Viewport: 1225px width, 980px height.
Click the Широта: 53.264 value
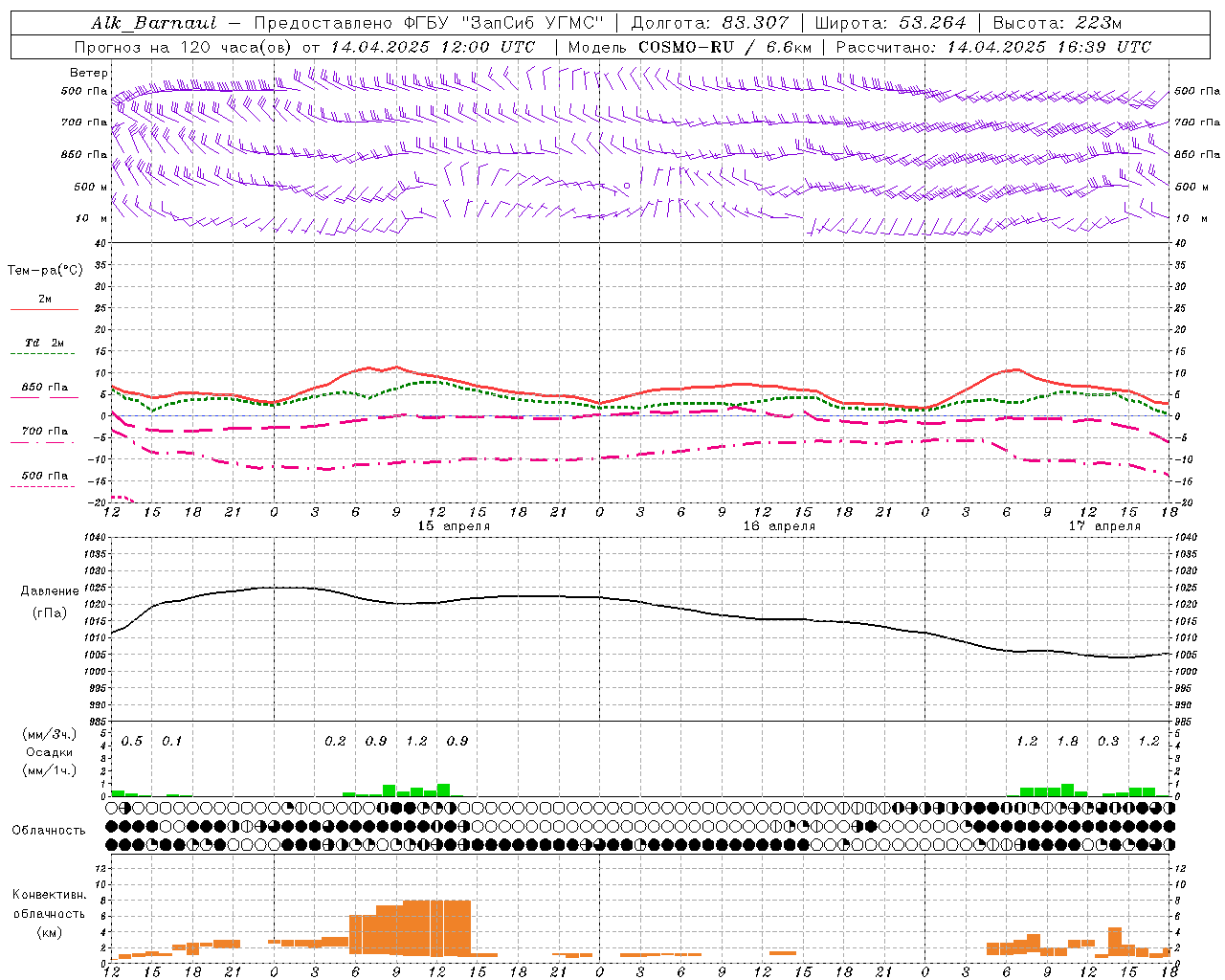point(891,23)
